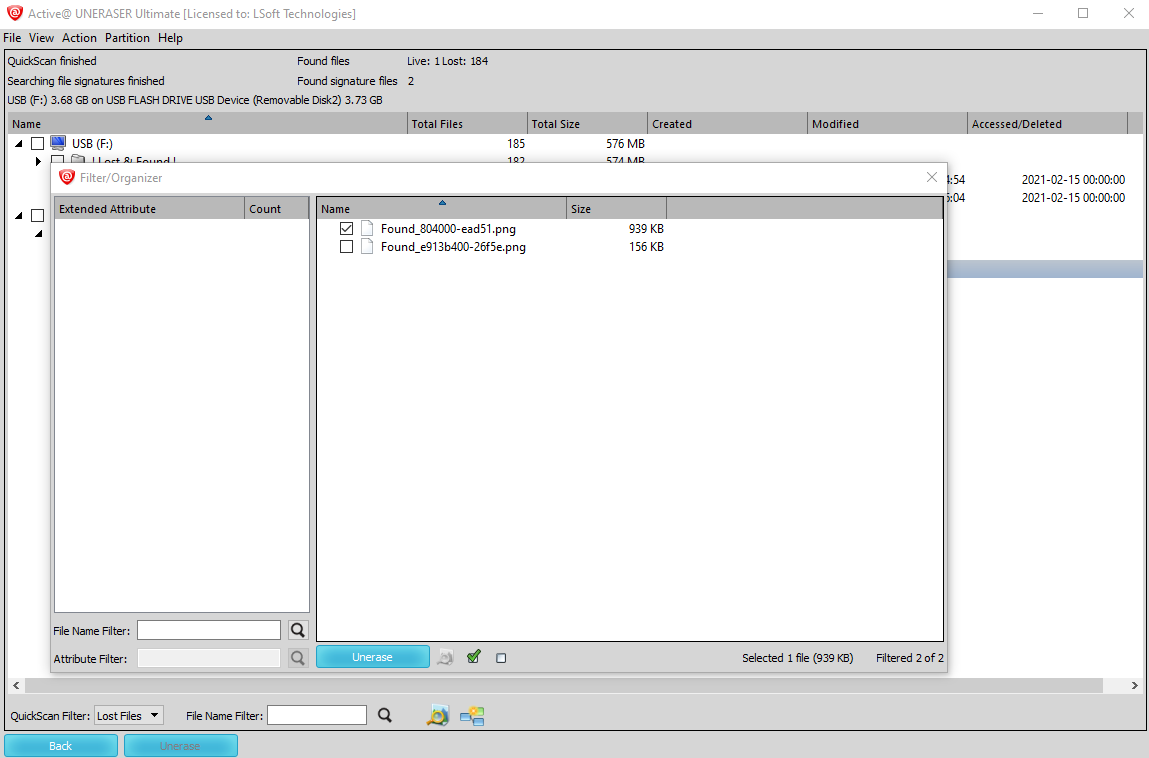Close the Filter/Organizer dialog
Viewport: 1149px width, 758px height.
pos(931,177)
